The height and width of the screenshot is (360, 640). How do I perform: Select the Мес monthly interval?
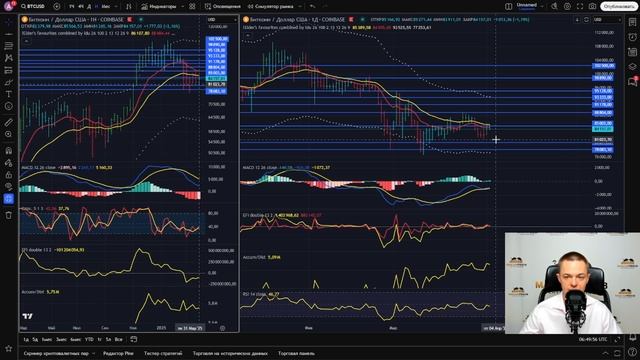click(106, 7)
